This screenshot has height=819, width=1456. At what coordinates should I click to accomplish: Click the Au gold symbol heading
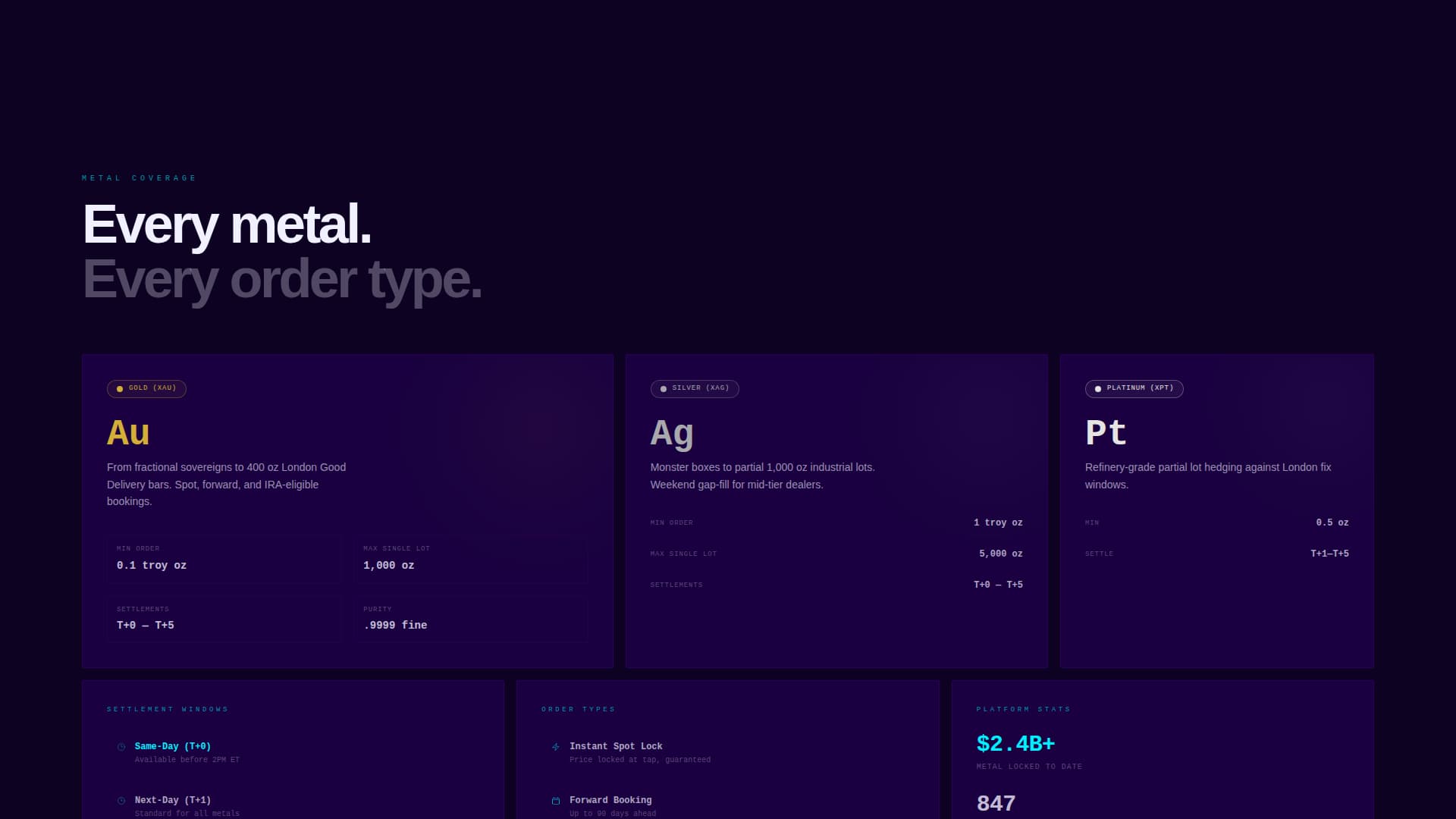coord(128,433)
